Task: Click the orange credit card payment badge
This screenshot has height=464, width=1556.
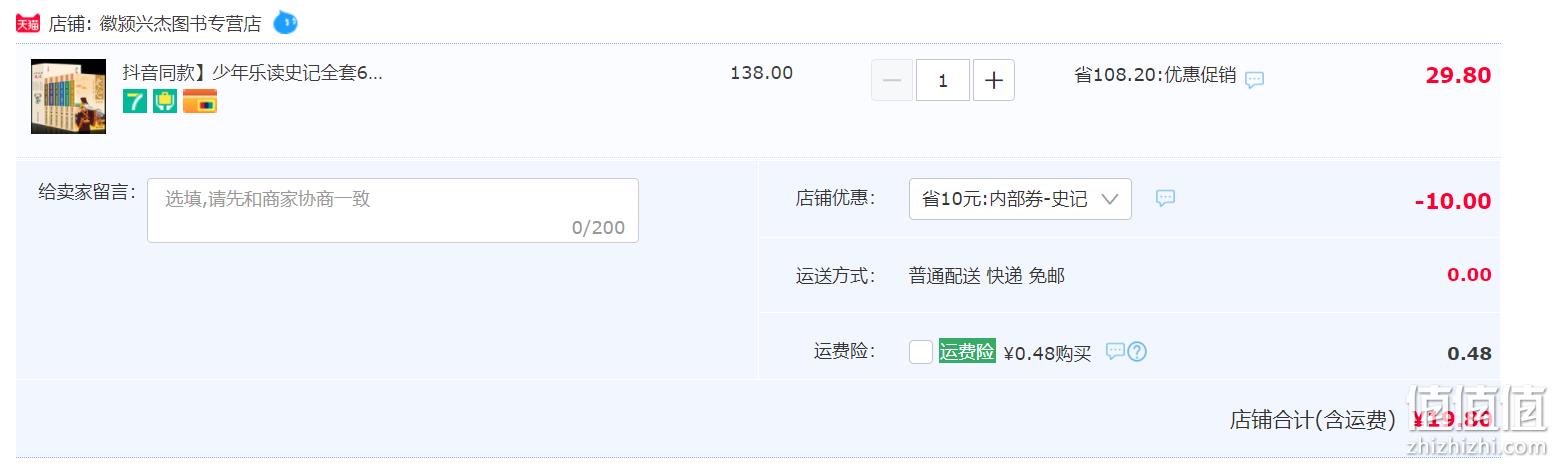Action: click(200, 101)
